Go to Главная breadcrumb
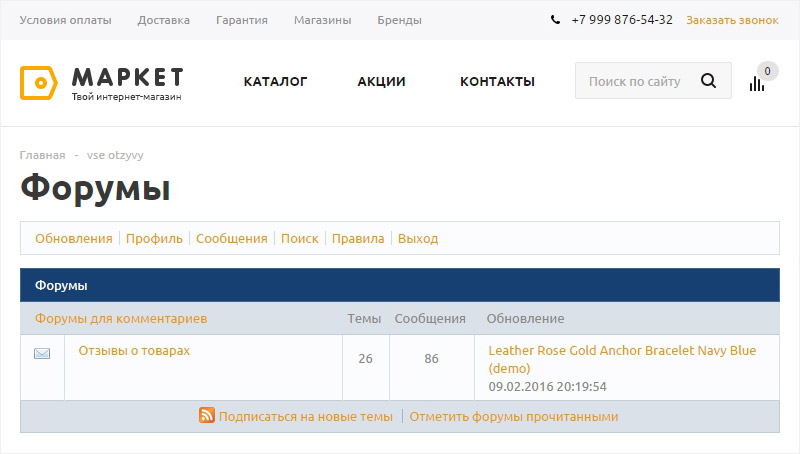This screenshot has width=800, height=454. coord(42,155)
